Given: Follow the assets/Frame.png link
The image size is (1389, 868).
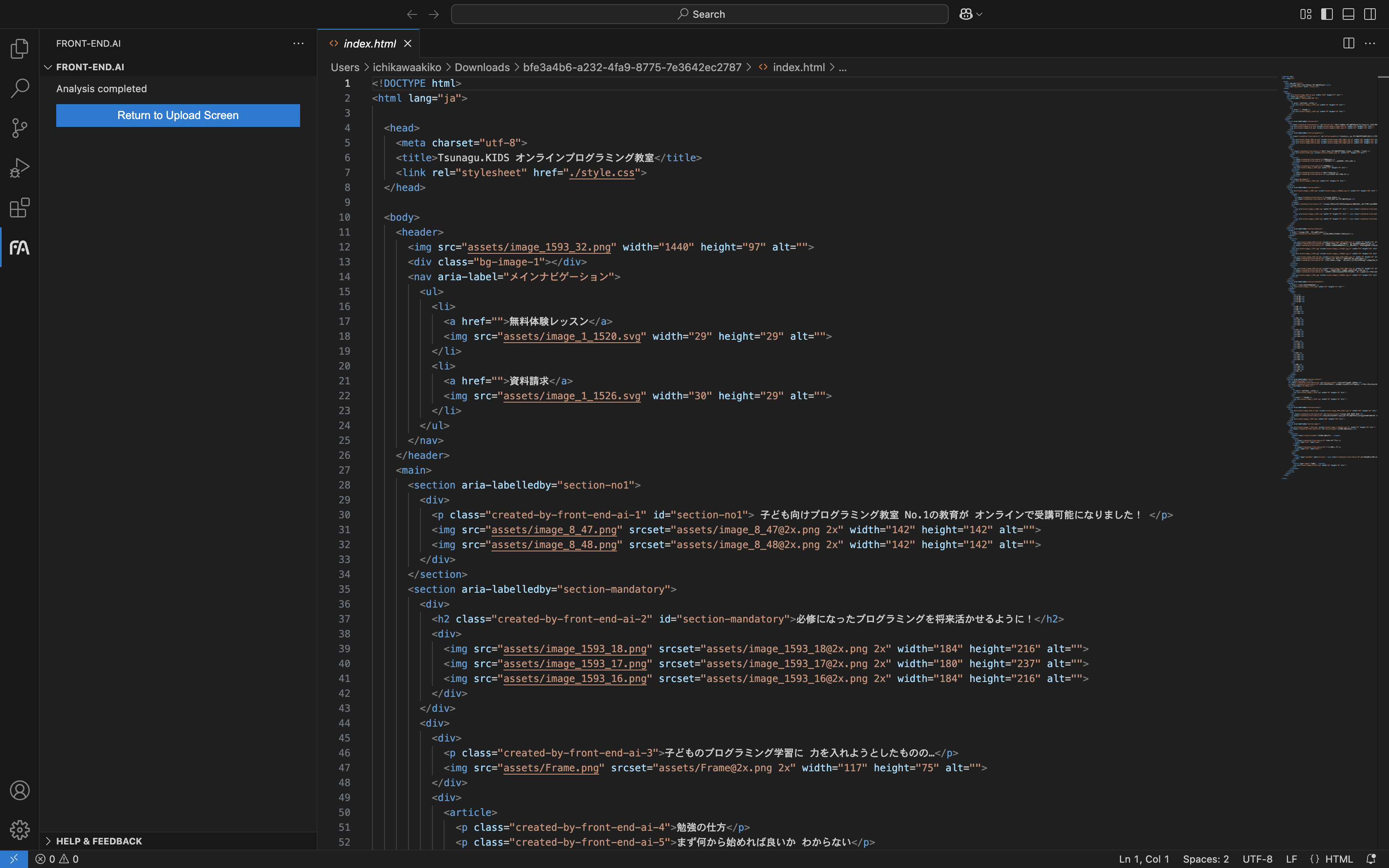Looking at the screenshot, I should point(551,768).
